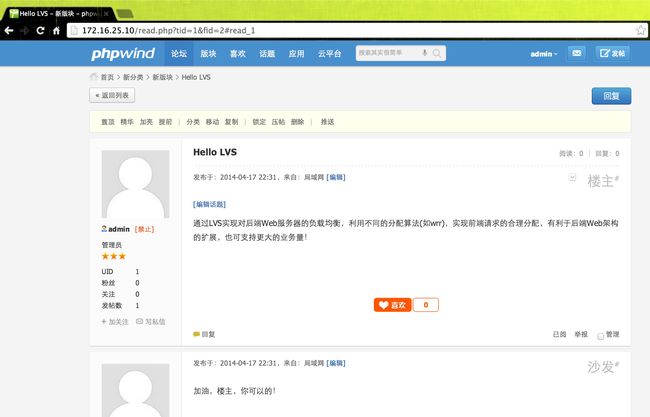Click Hello LVS in breadcrumb
Viewport: 650px width, 417px height.
[196, 77]
